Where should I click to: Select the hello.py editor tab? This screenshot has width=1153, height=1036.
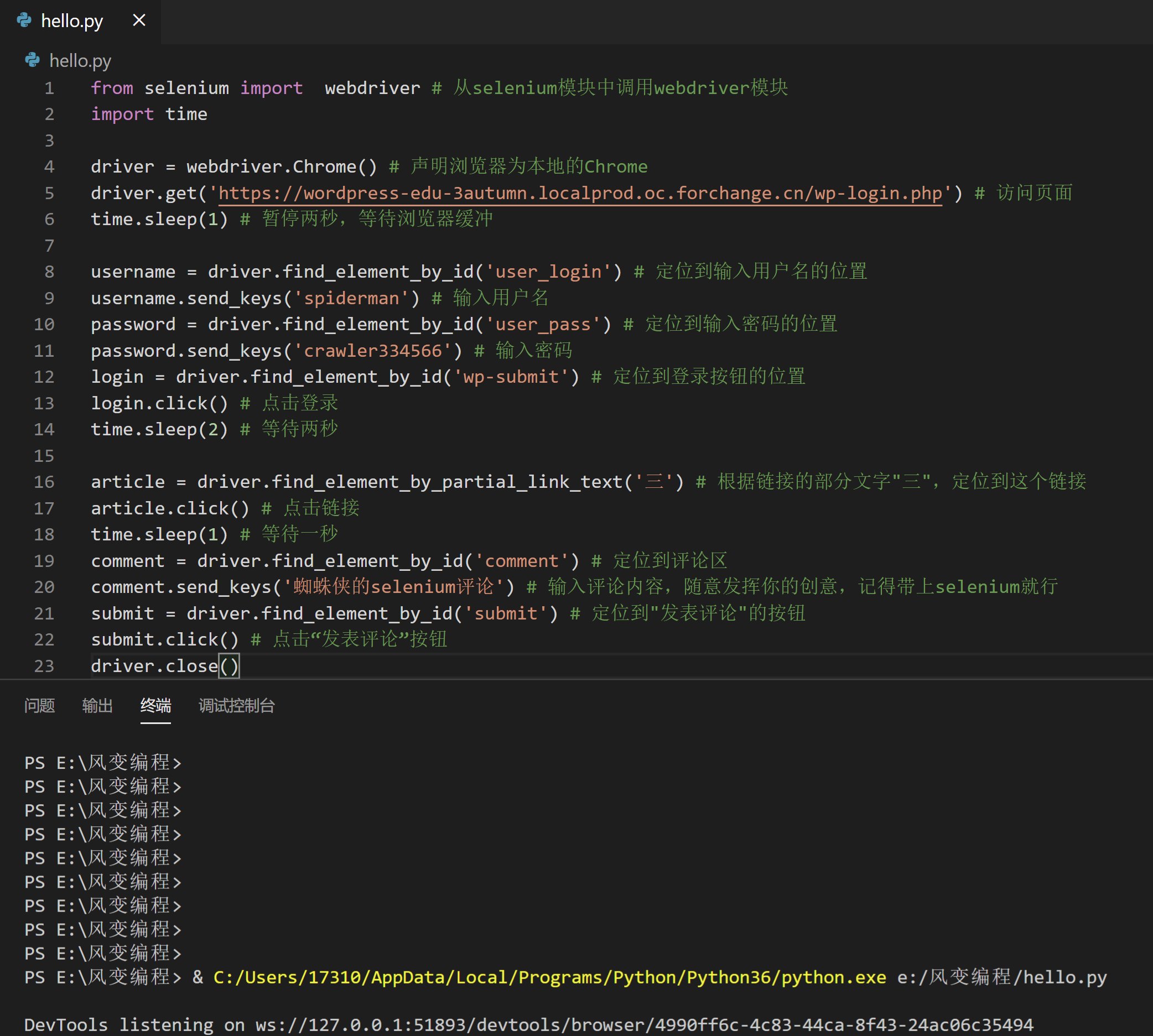(80, 21)
